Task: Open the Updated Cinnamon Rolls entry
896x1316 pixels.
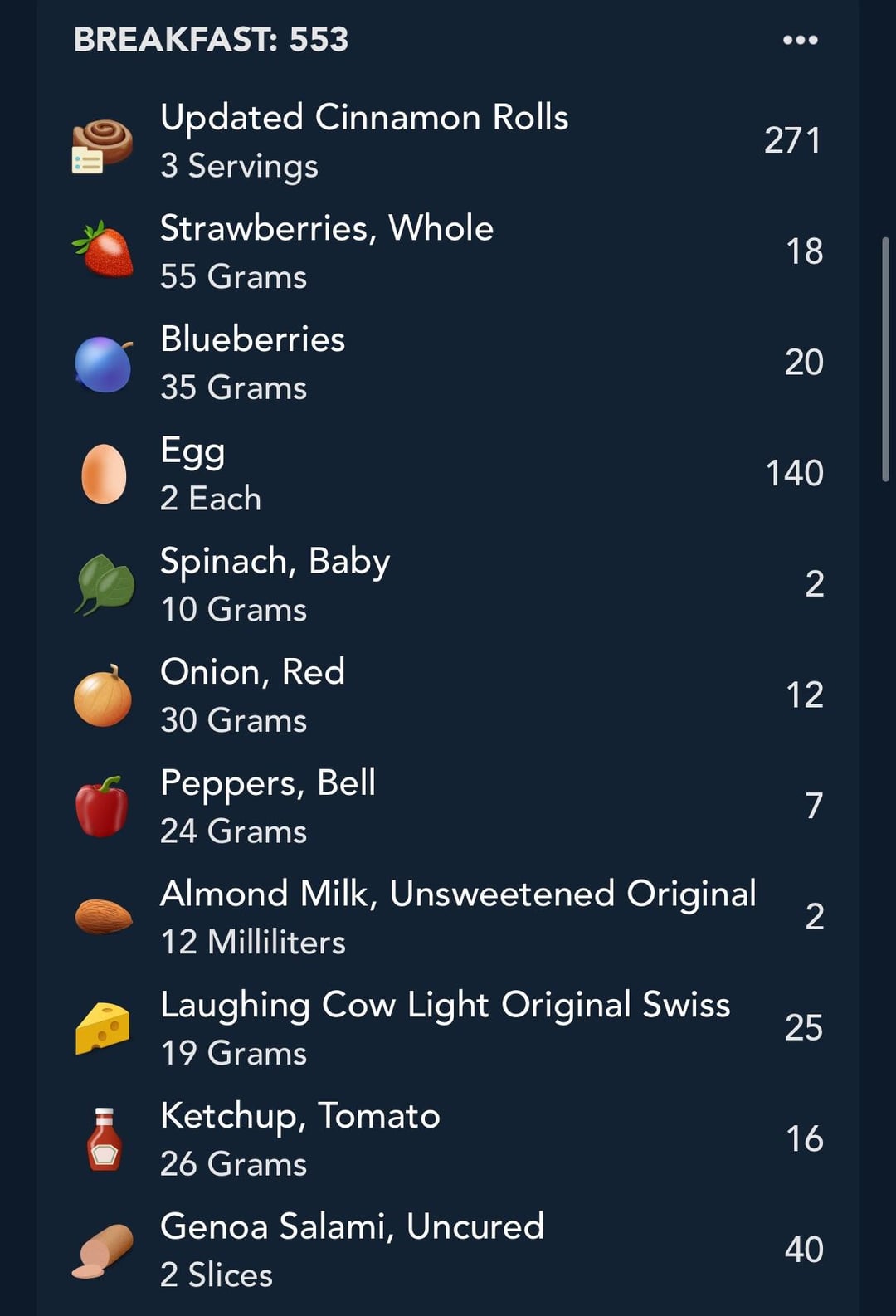Action: click(x=448, y=141)
